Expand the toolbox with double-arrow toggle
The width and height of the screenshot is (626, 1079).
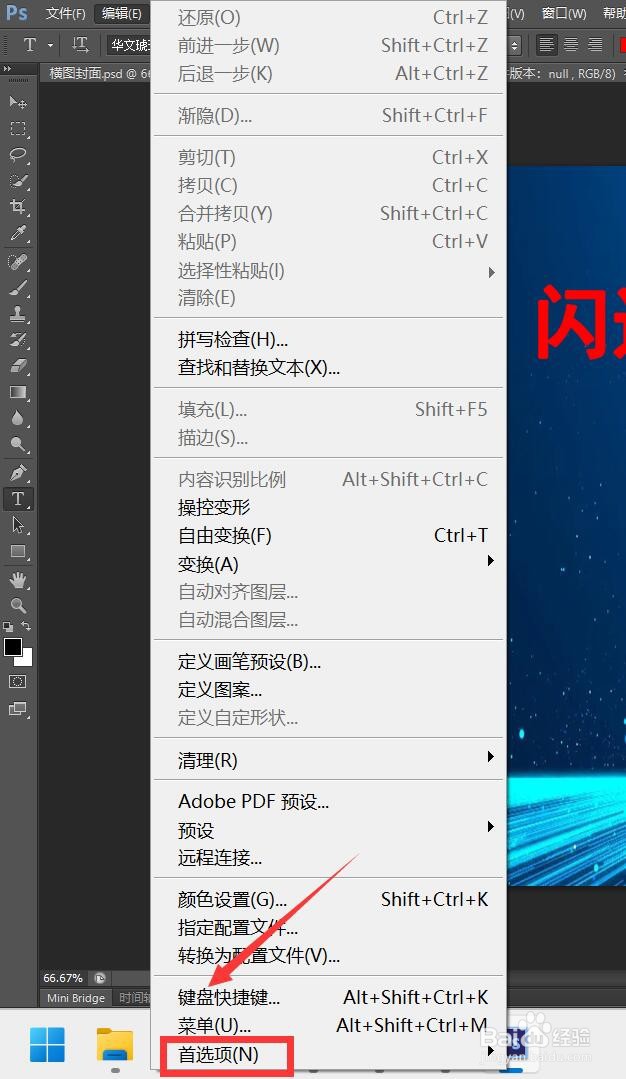click(7, 70)
